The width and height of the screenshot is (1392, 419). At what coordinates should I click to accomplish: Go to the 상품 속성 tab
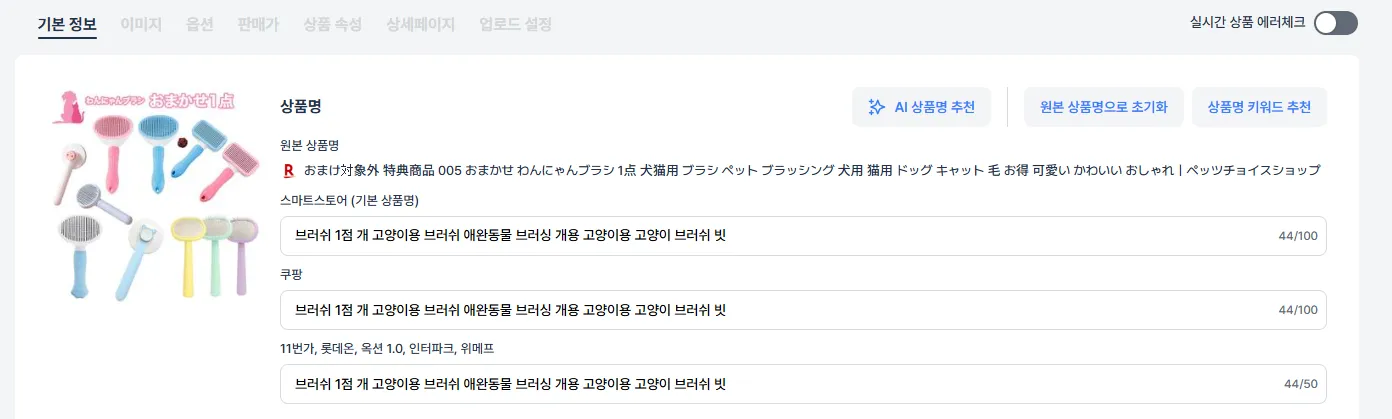(333, 23)
